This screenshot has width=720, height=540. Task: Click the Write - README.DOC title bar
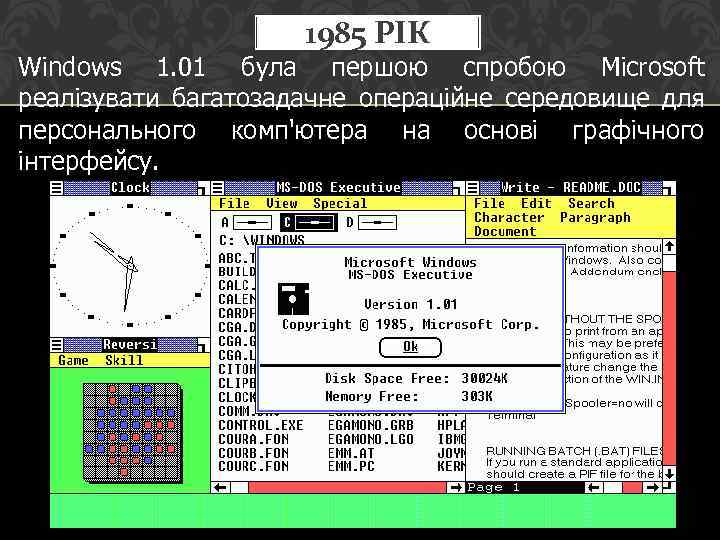click(x=571, y=188)
